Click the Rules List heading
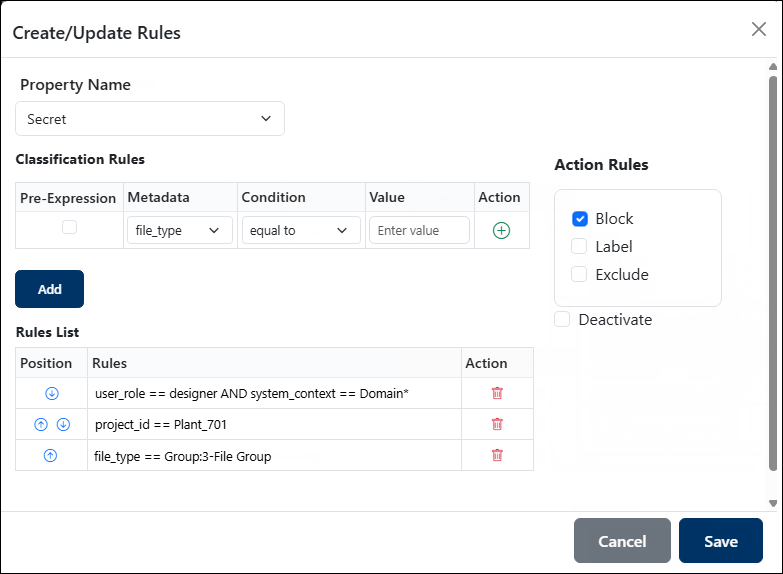Image resolution: width=783 pixels, height=574 pixels. point(47,332)
